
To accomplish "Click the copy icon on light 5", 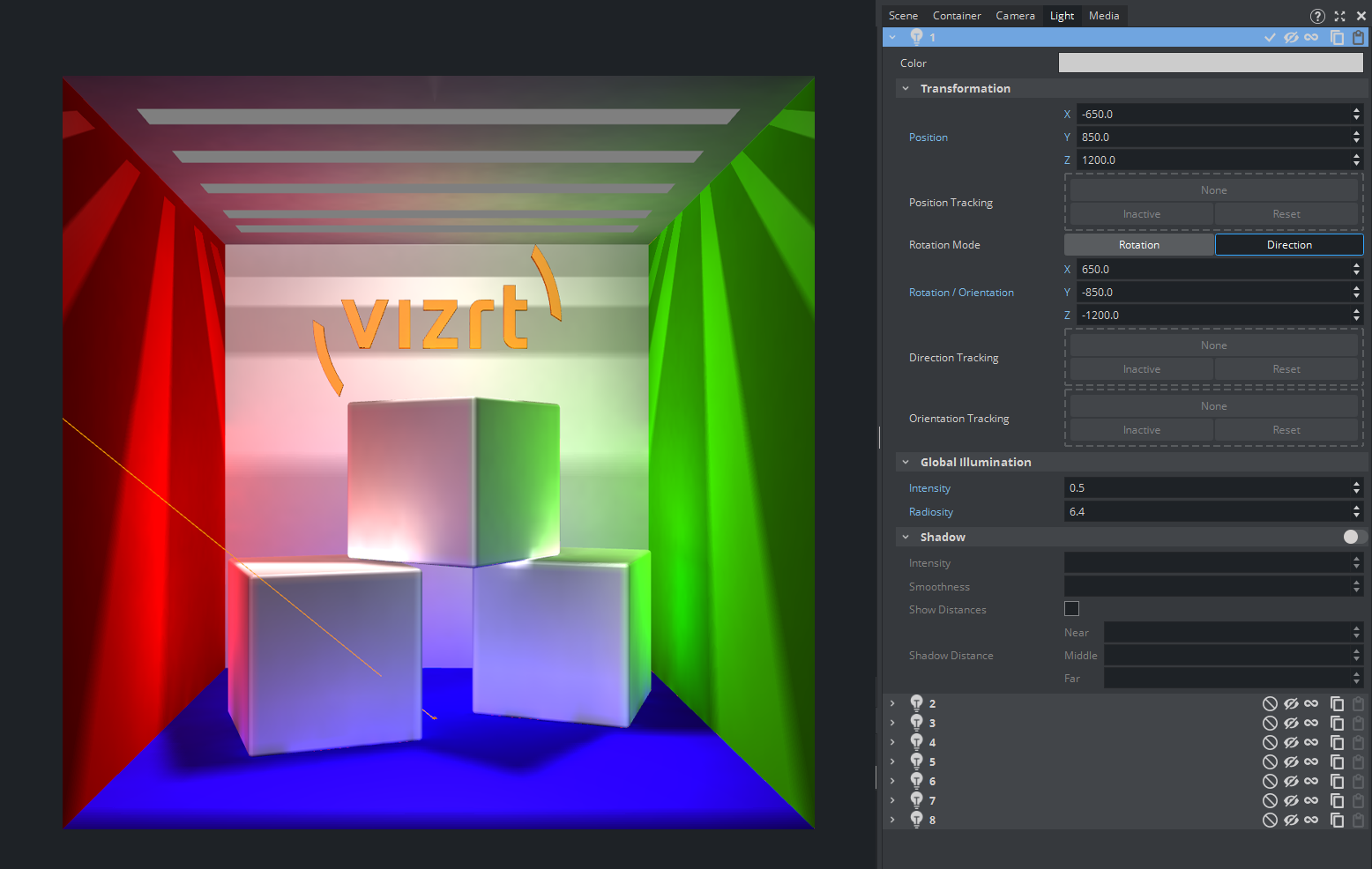I will pos(1337,761).
